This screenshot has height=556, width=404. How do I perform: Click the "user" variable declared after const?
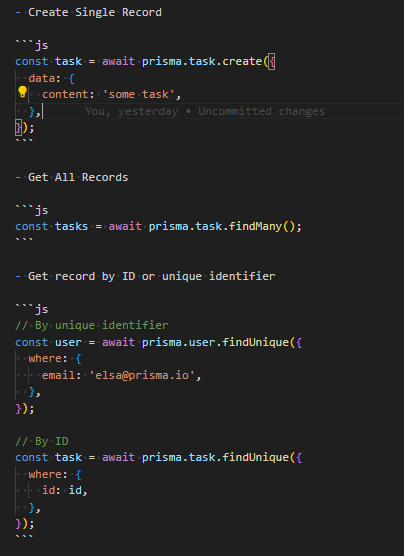[x=68, y=342]
